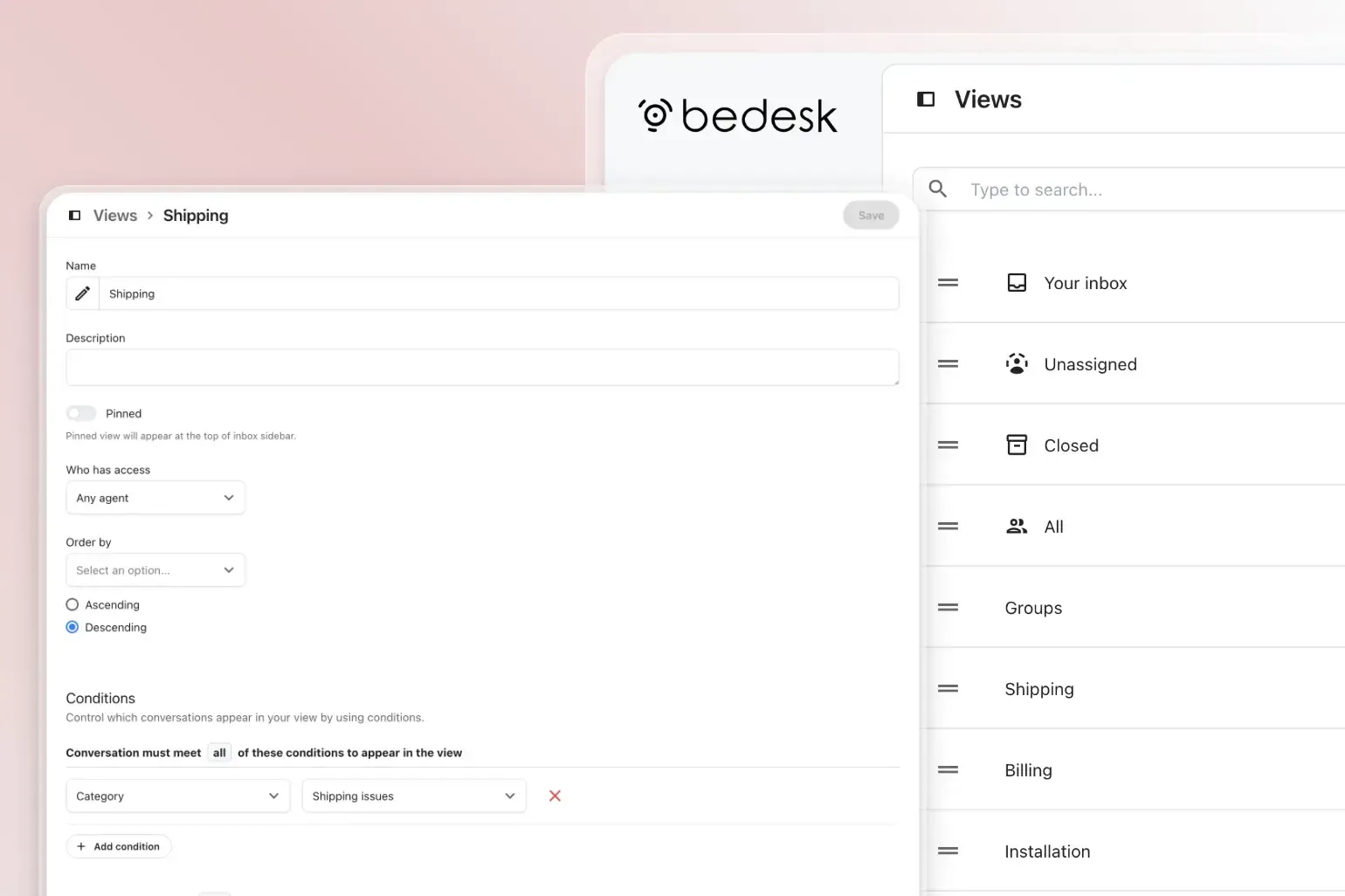Viewport: 1345px width, 896px height.
Task: Click Add condition button
Action: (119, 846)
